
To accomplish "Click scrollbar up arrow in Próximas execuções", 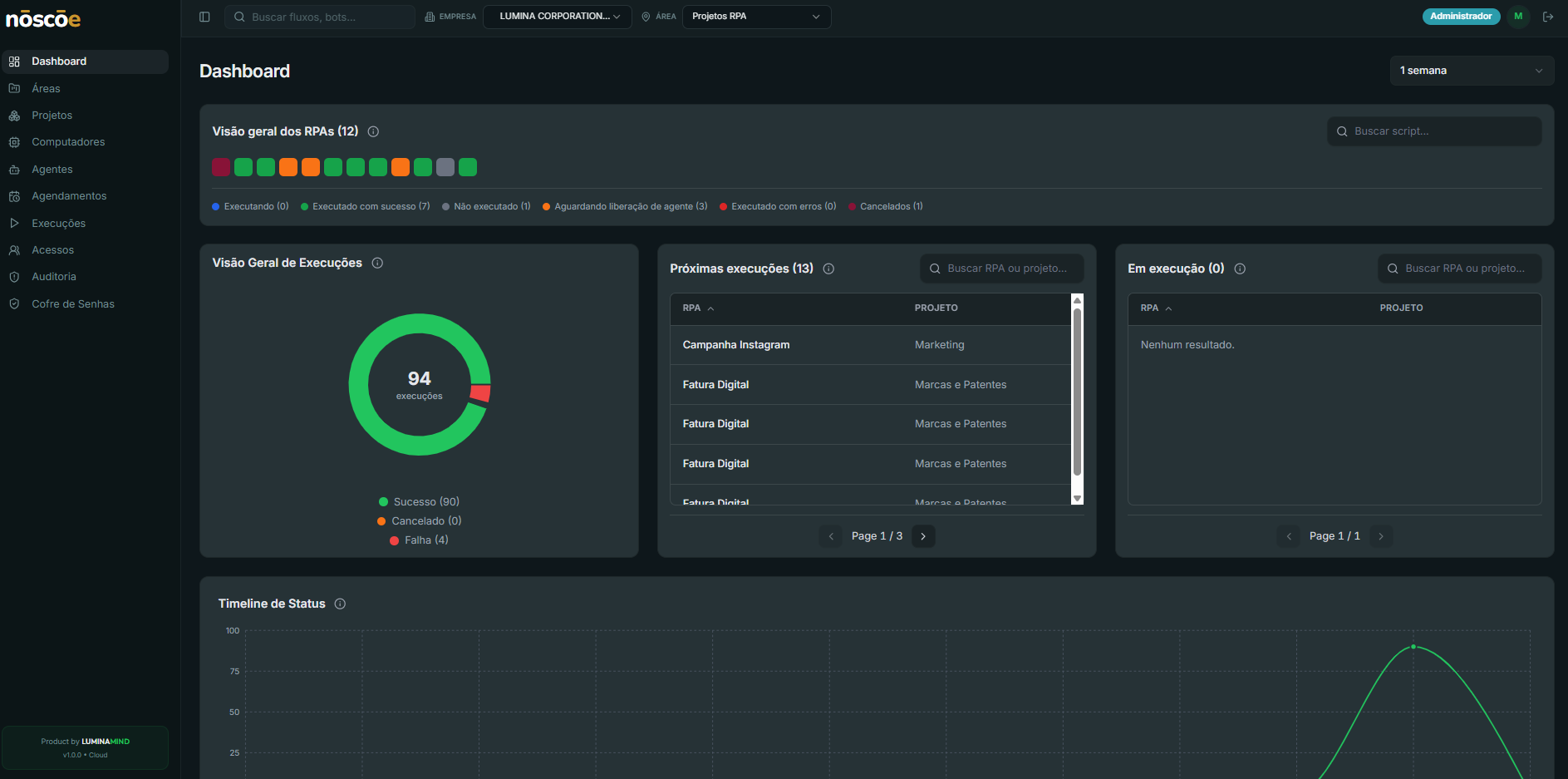I will tap(1077, 300).
